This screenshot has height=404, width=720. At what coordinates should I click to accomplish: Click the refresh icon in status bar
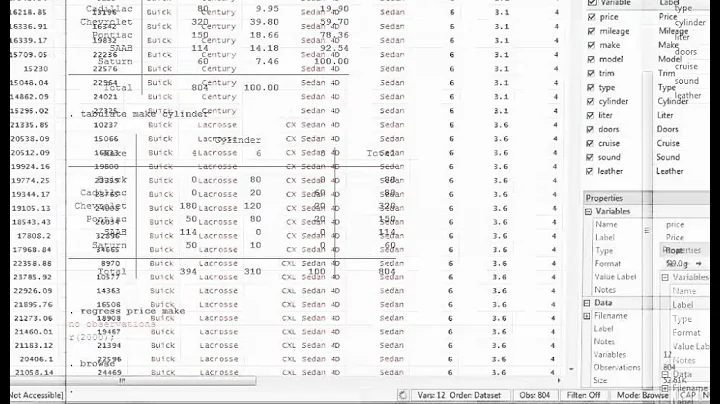point(403,395)
